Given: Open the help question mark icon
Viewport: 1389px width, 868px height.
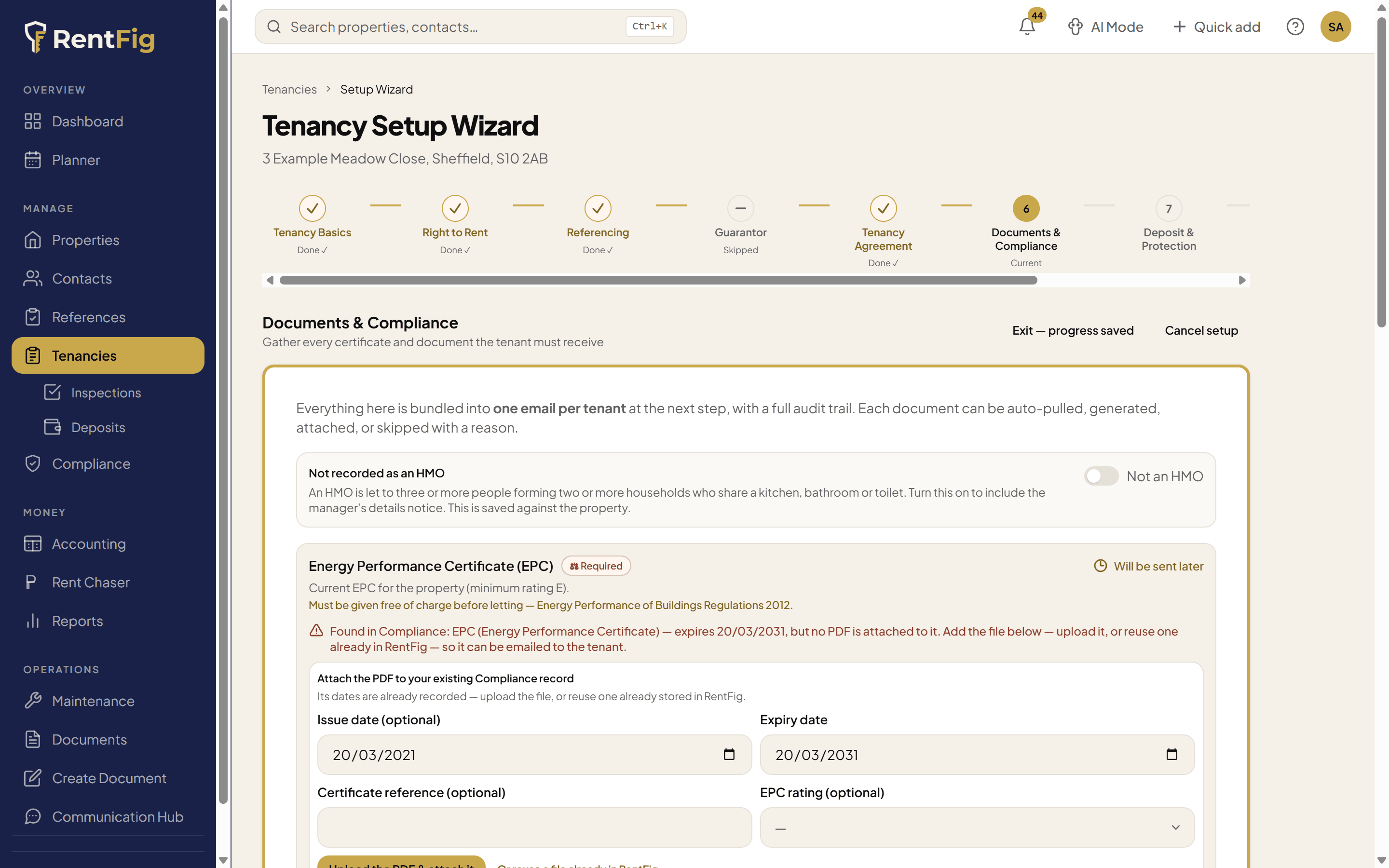Looking at the screenshot, I should pos(1295,27).
